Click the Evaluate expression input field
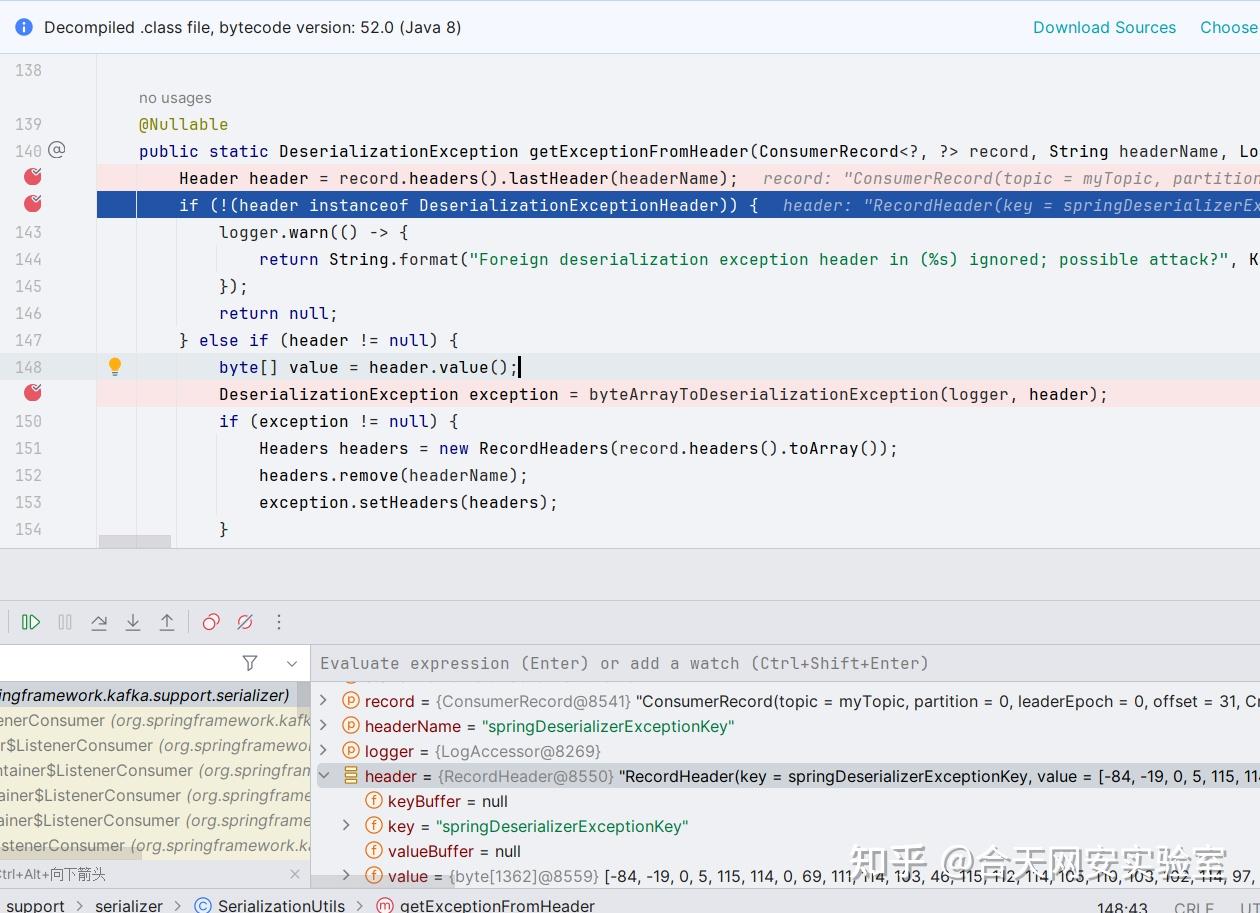 (624, 663)
